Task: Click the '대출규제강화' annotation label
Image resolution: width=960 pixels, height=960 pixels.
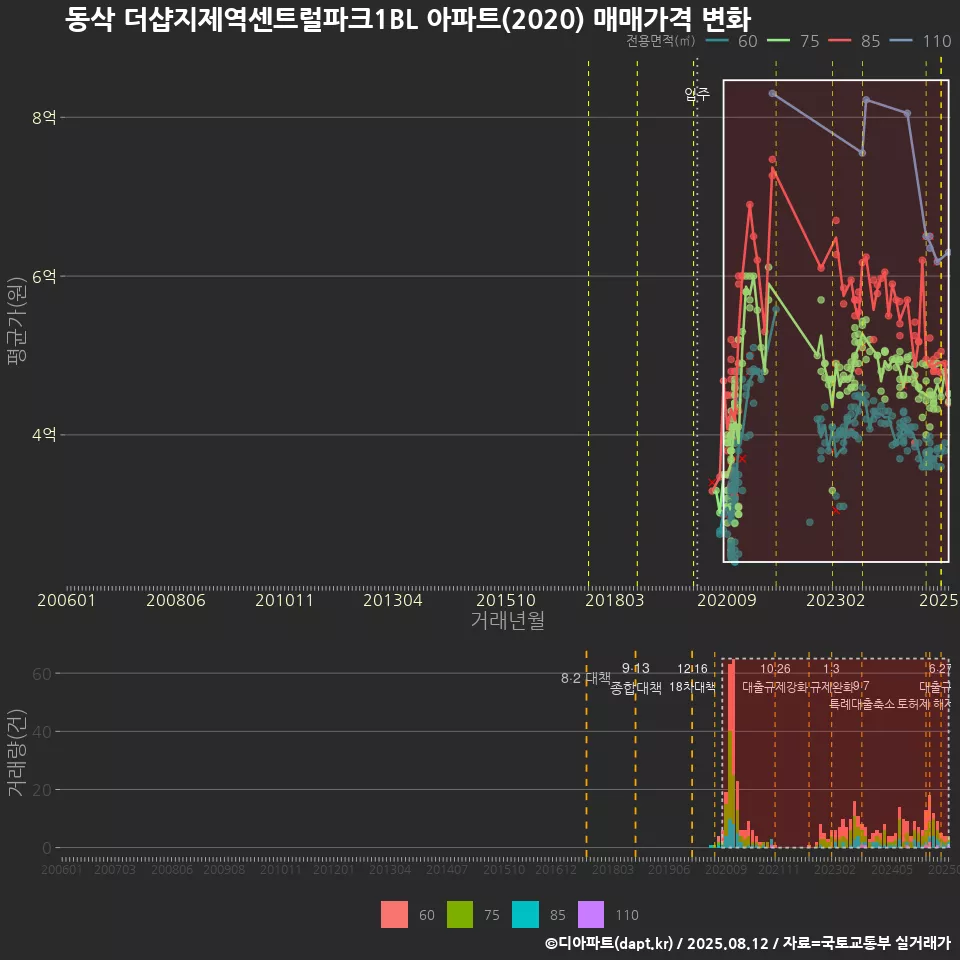Action: coord(774,687)
